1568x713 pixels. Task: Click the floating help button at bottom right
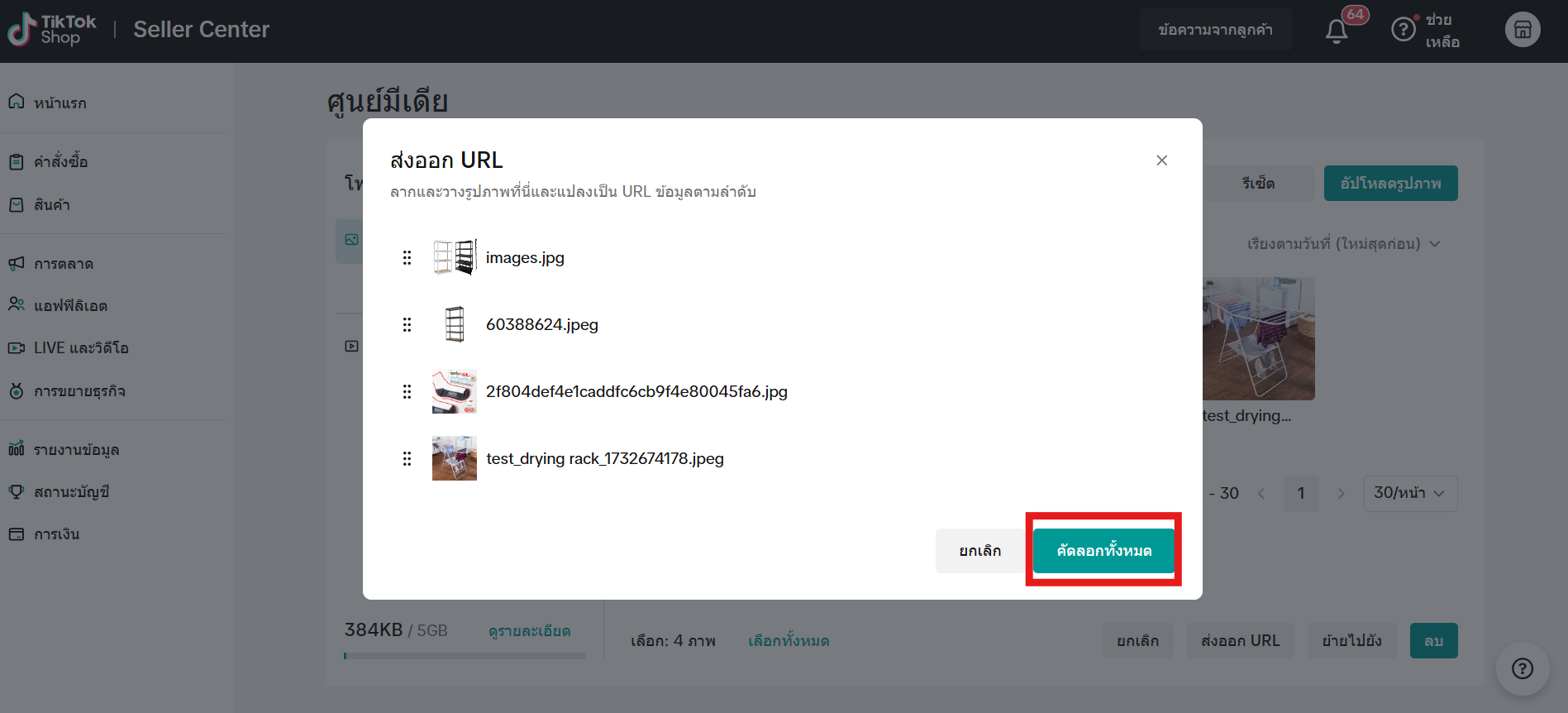click(x=1523, y=668)
